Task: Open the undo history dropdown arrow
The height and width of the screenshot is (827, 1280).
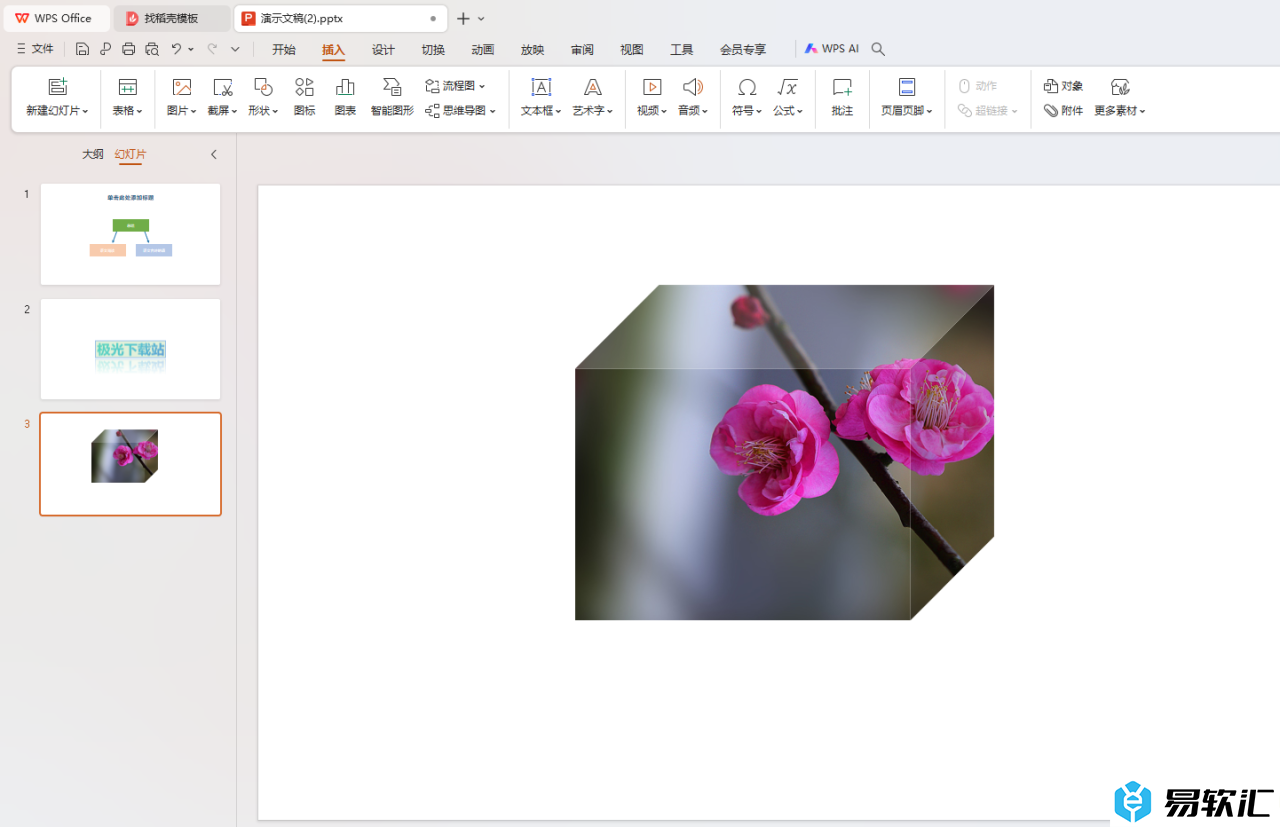Action: coord(191,49)
